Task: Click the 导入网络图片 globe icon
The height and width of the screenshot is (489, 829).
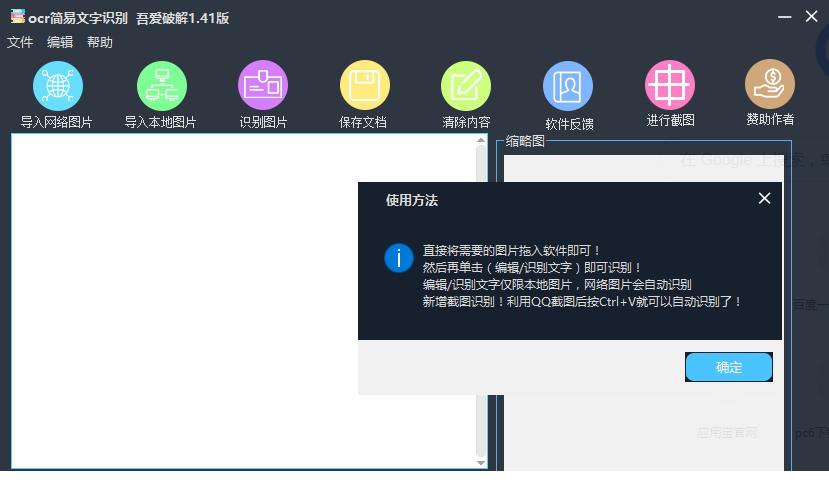Action: pyautogui.click(x=58, y=86)
